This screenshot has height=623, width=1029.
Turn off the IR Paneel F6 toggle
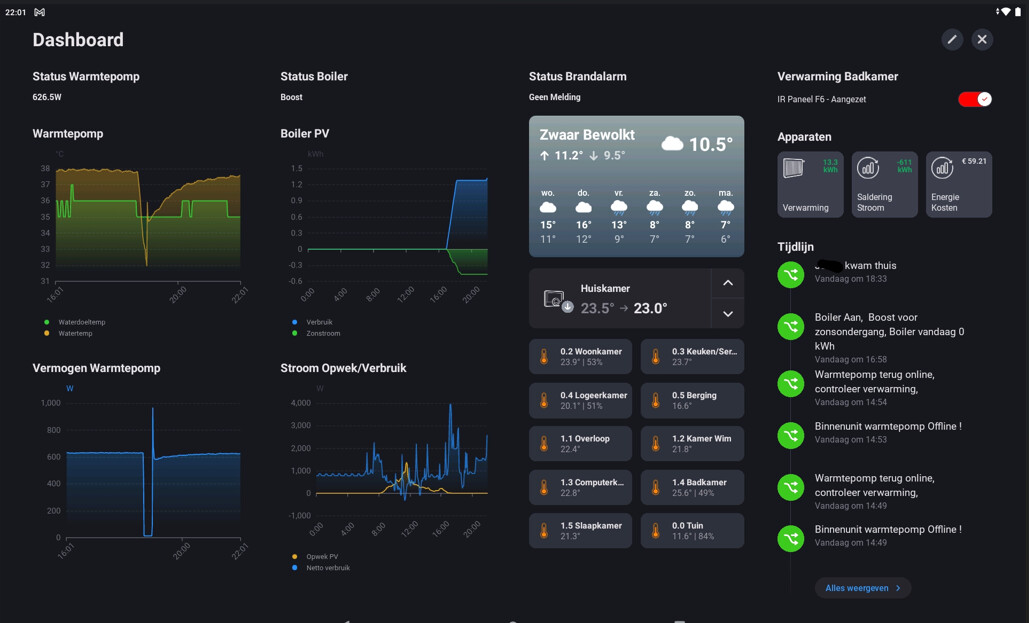click(975, 99)
